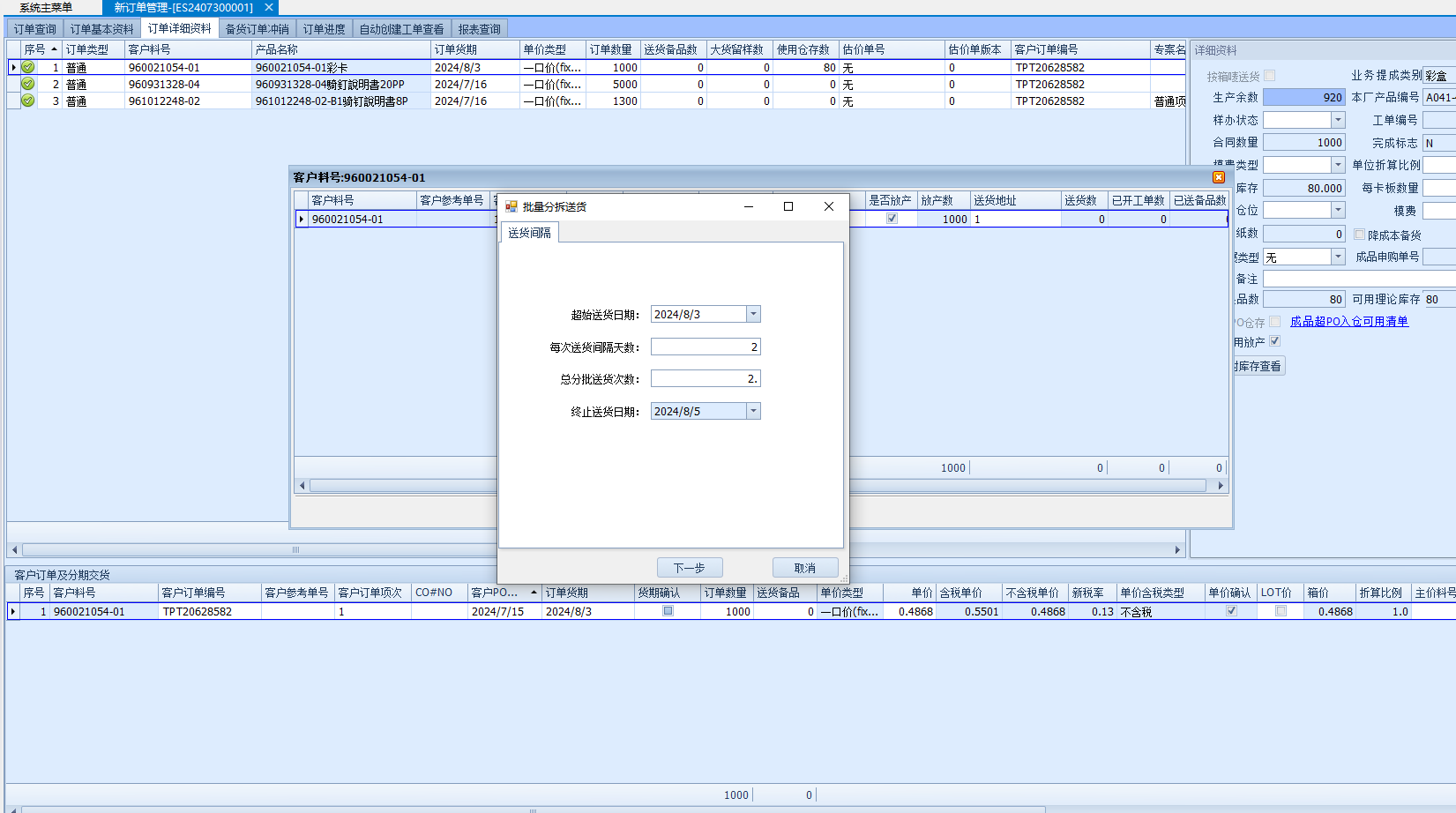Click 订单数量 cell 5000
1456x813 pixels.
[x=613, y=84]
